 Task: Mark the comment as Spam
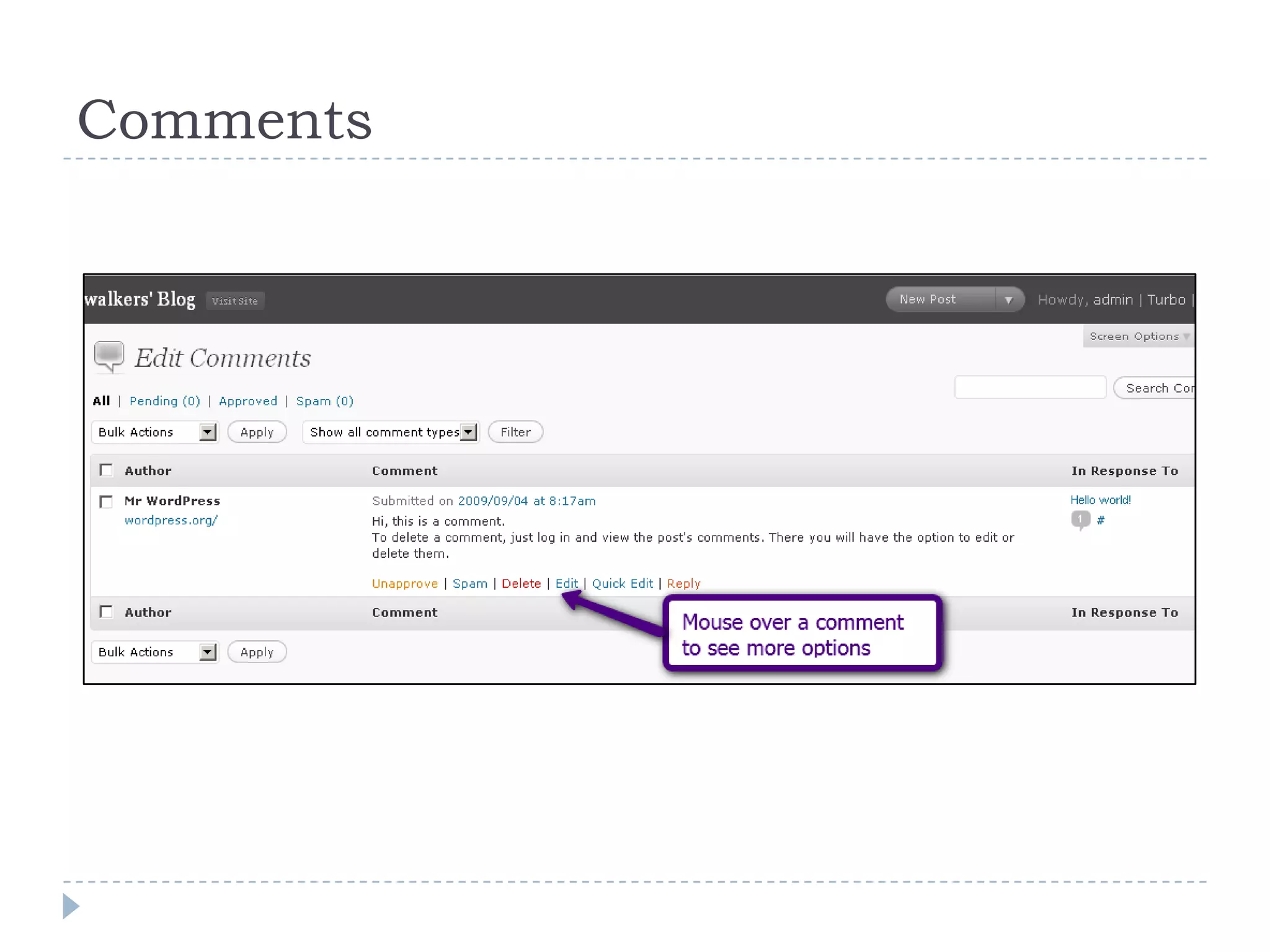pyautogui.click(x=470, y=584)
